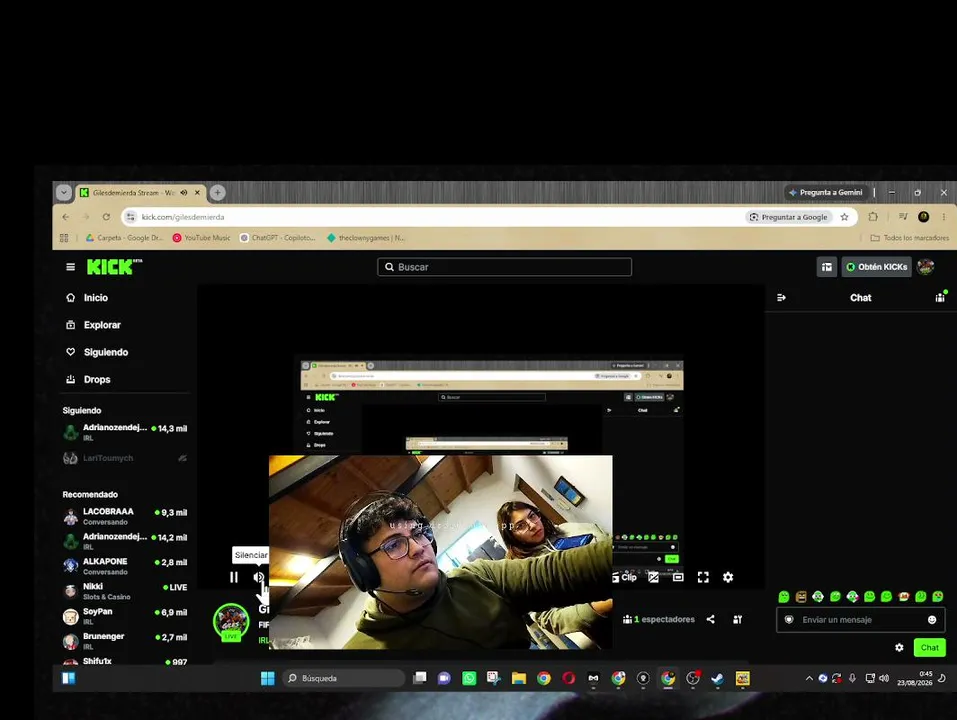Viewport: 957px width, 720px height.
Task: Open Chrome tab search dropdown arrow
Action: coord(63,193)
